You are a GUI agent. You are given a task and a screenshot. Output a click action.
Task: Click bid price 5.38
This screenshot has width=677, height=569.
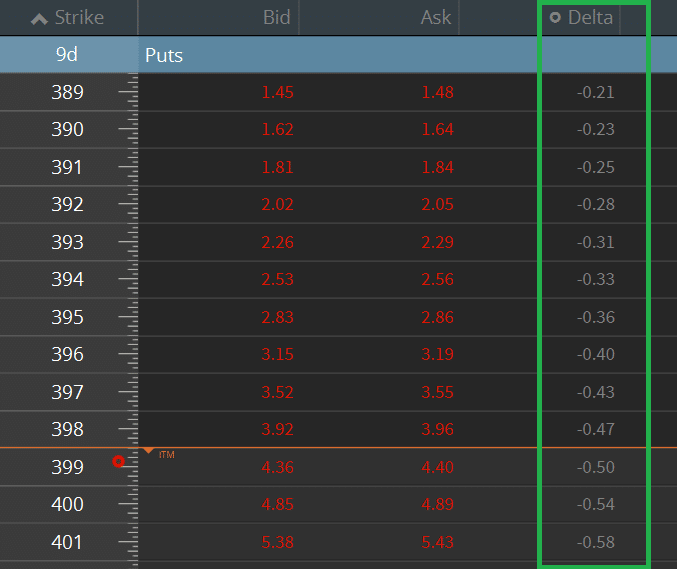click(x=277, y=542)
